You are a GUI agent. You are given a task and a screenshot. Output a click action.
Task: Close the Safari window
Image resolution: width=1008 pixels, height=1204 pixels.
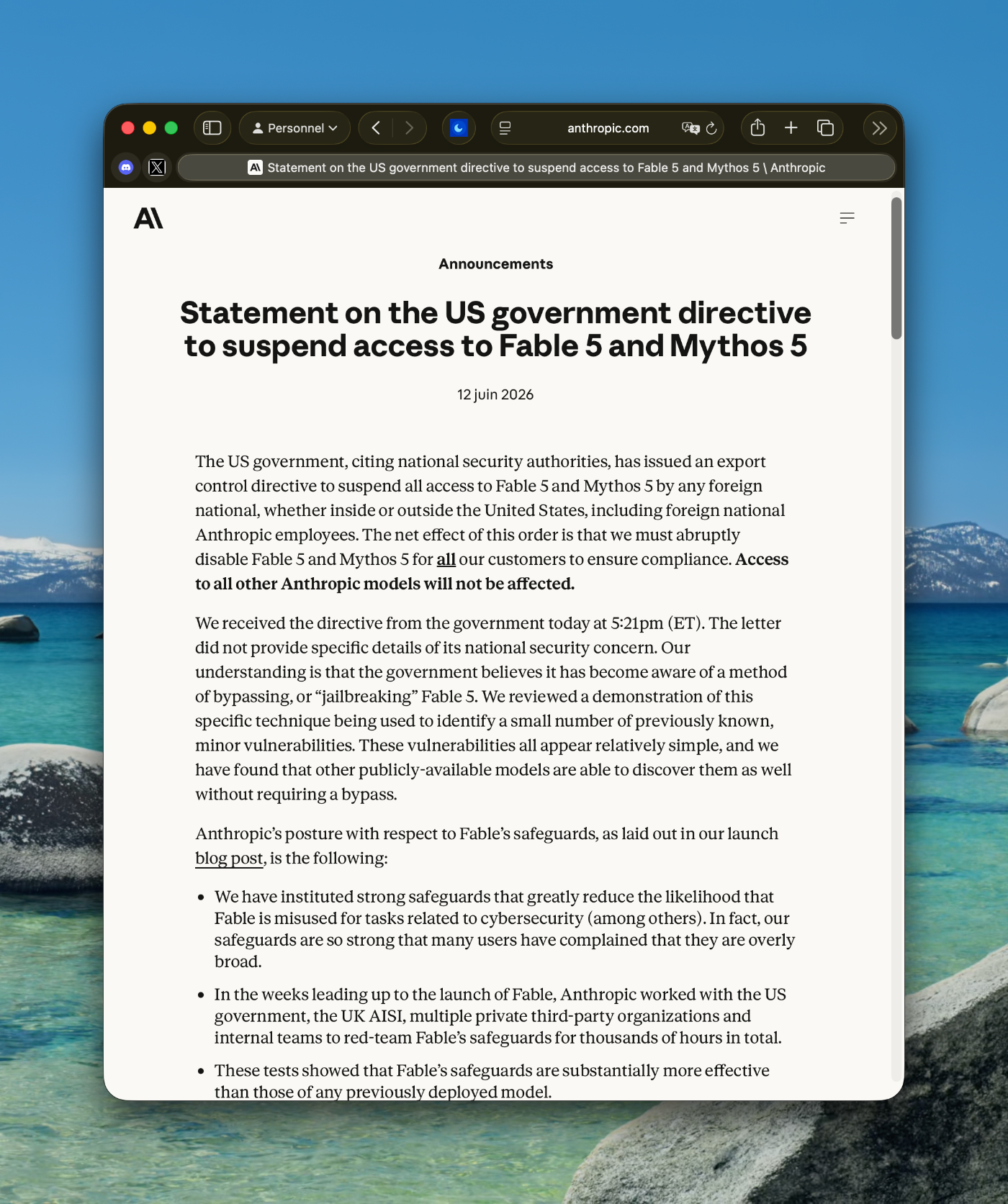pyautogui.click(x=128, y=128)
